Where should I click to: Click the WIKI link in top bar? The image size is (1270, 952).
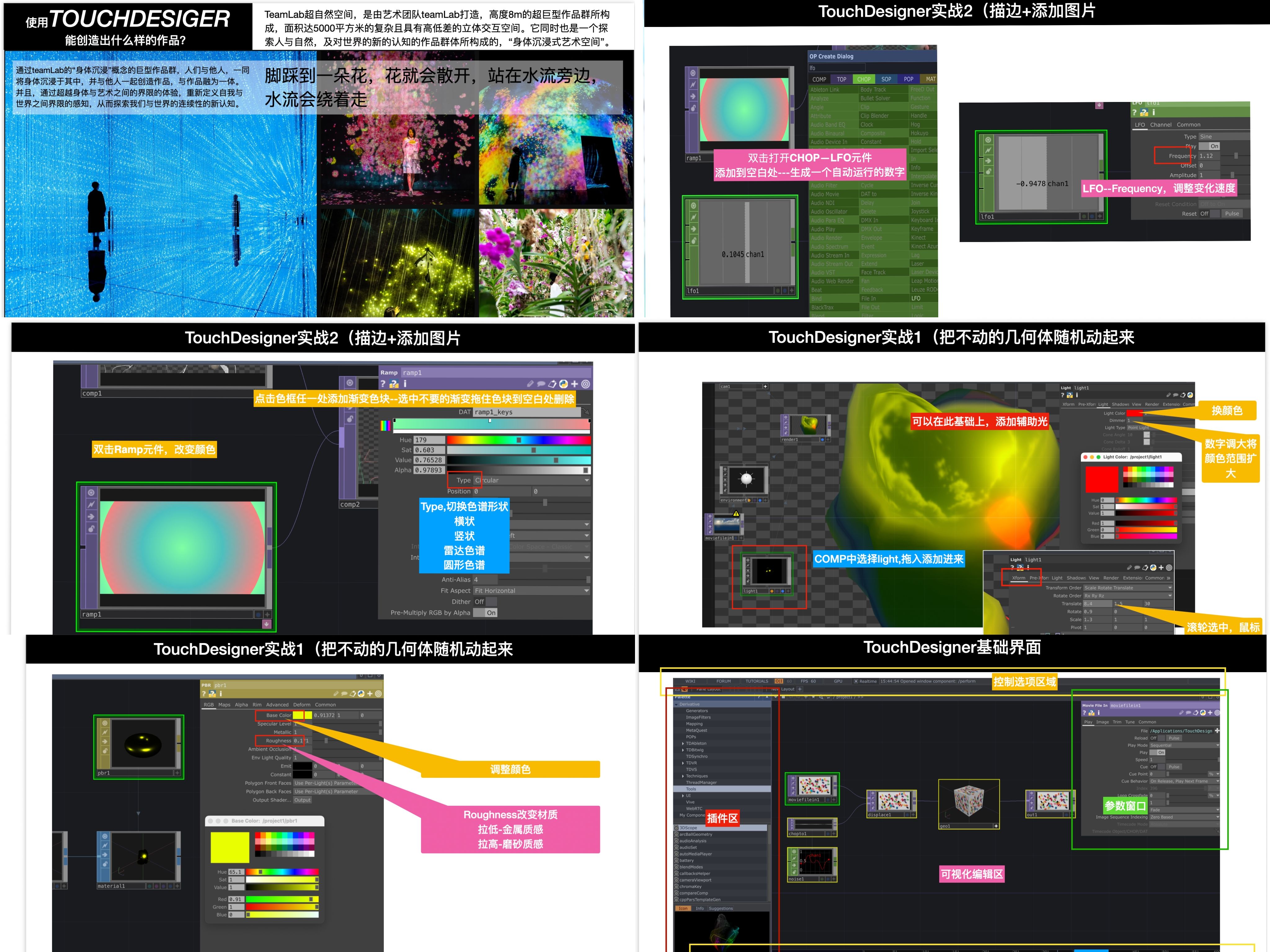(690, 681)
